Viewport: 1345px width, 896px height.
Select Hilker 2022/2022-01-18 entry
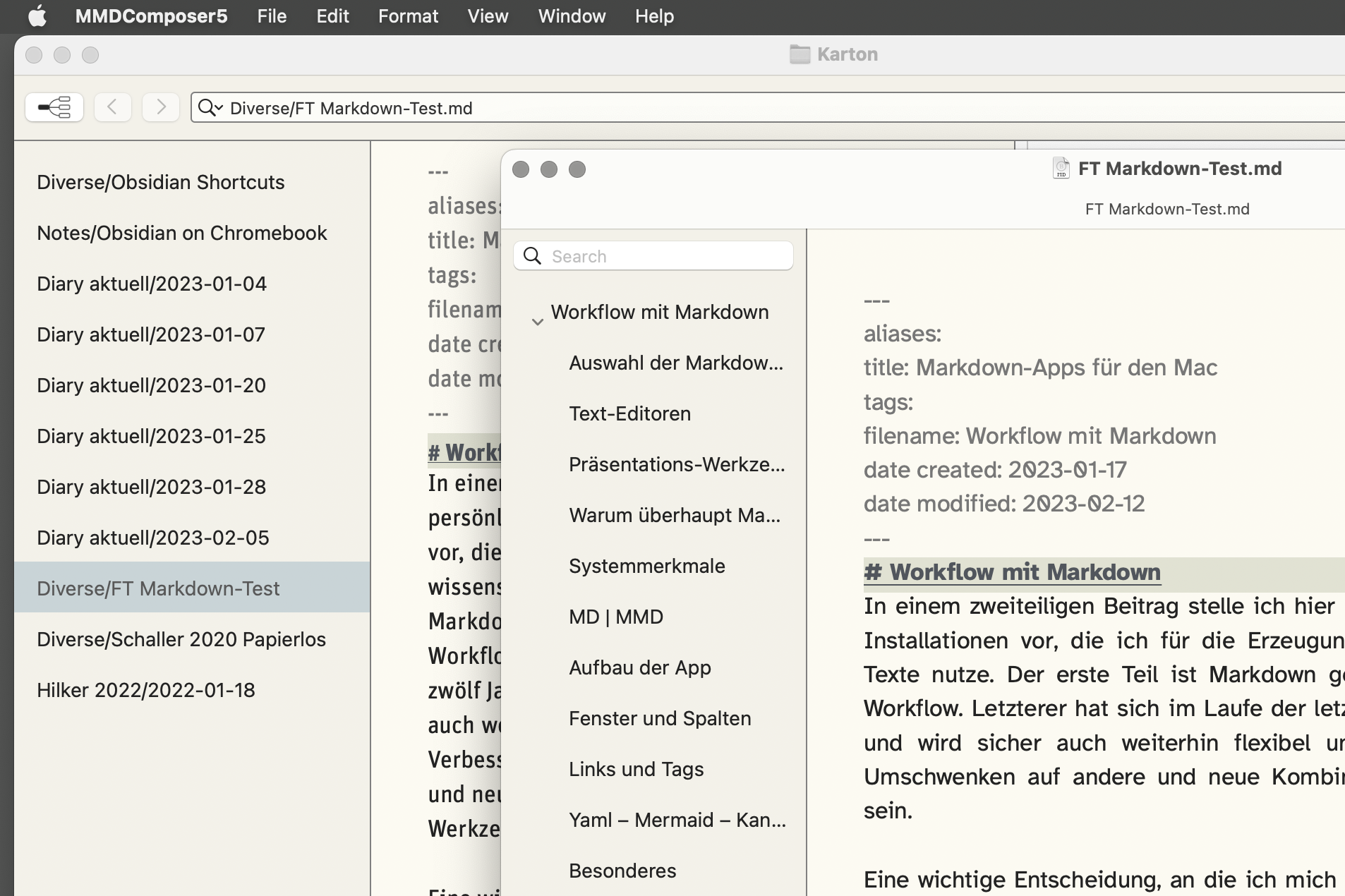(x=145, y=690)
